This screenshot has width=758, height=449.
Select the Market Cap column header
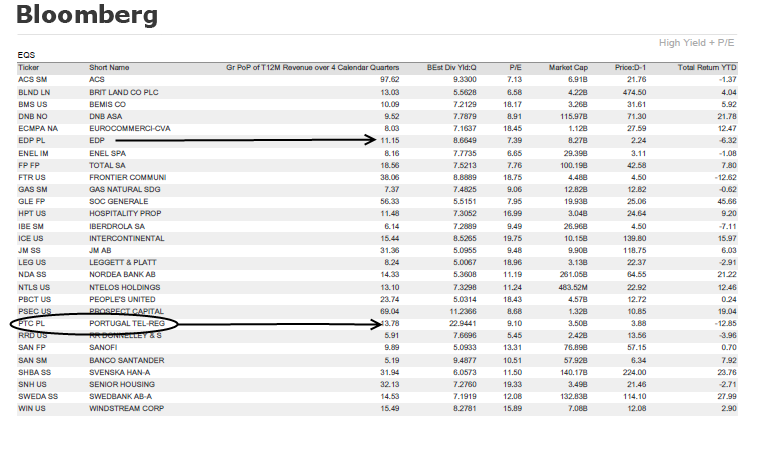click(x=568, y=68)
